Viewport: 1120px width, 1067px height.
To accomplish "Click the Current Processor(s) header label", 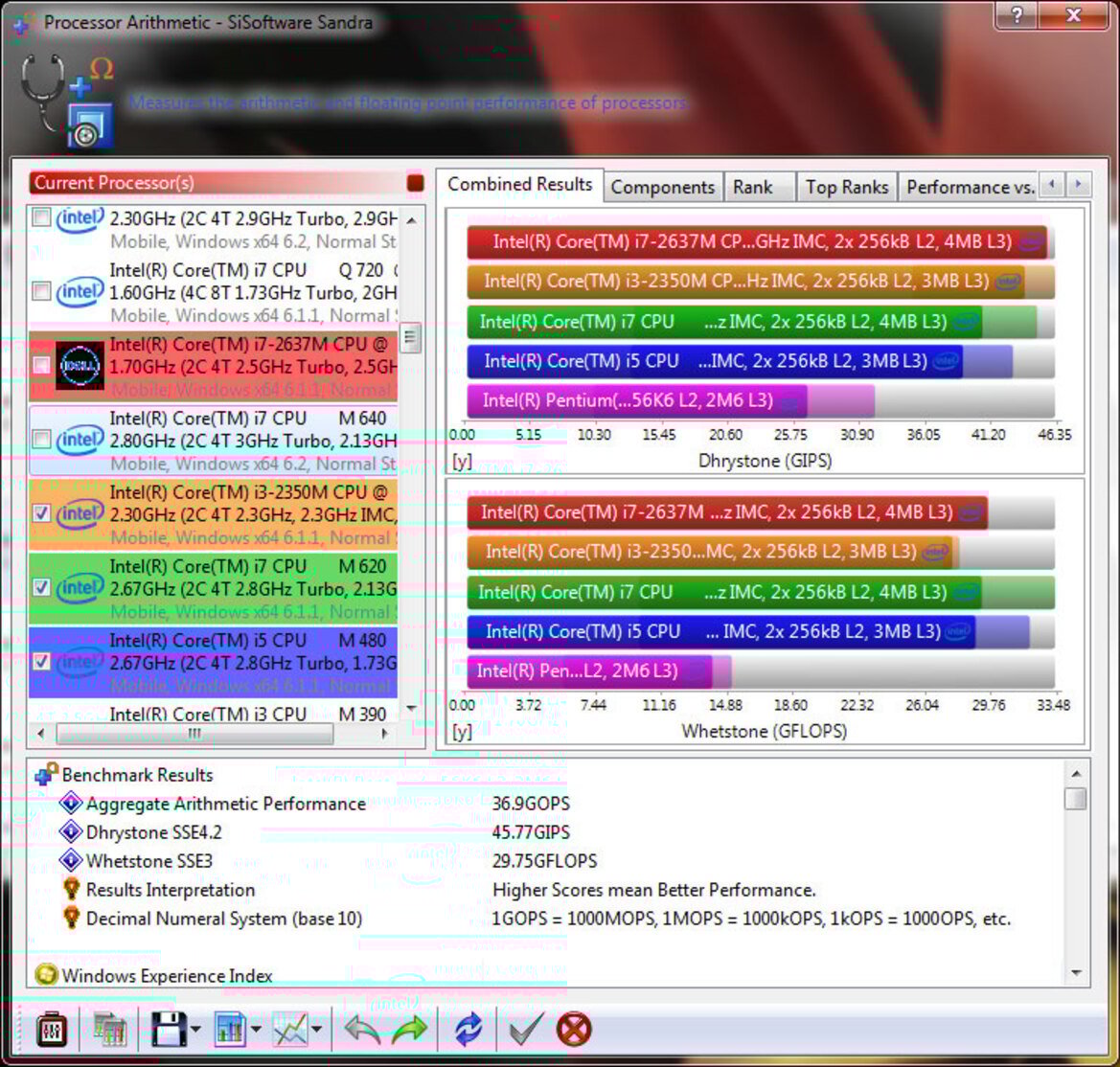I will pos(114,183).
